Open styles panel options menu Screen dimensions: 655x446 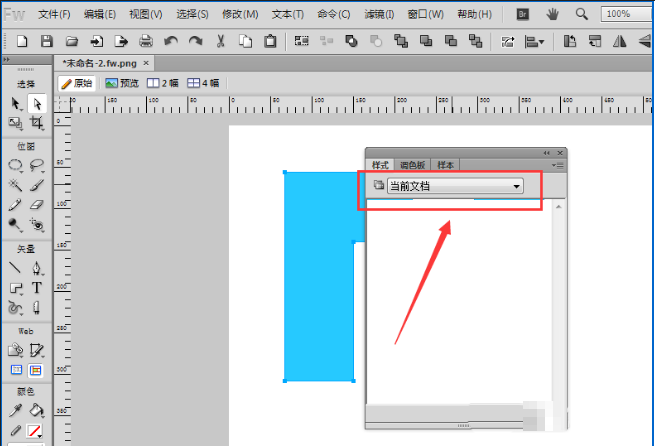[558, 165]
